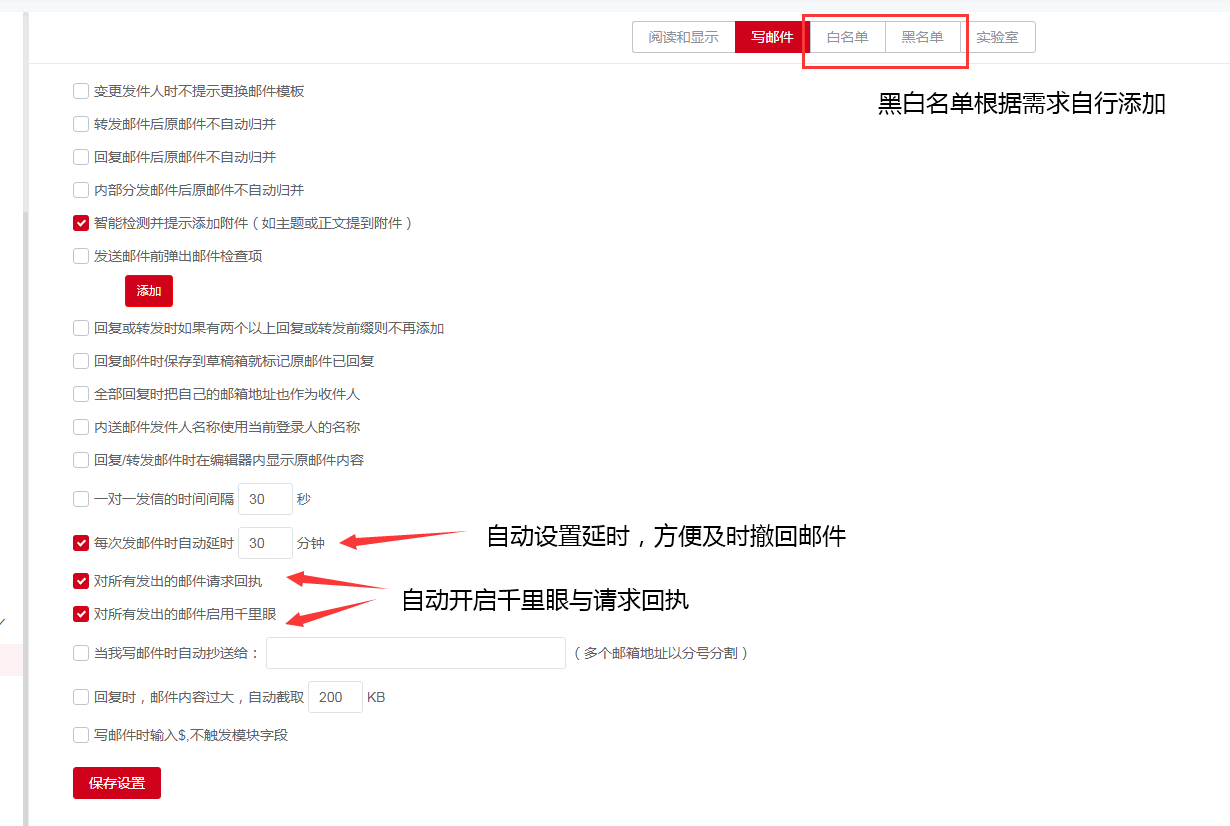
Task: Click the red 添加 button
Action: [149, 291]
